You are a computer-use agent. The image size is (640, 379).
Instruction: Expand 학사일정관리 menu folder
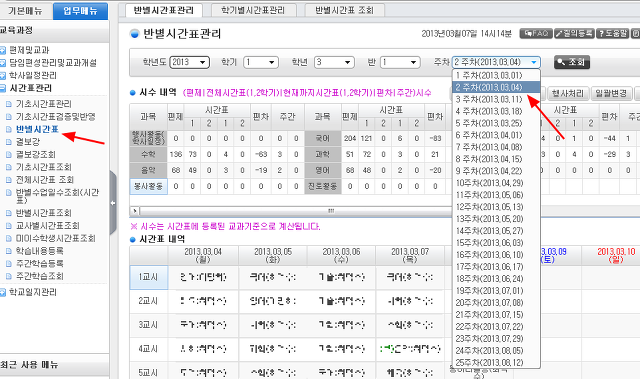(x=2, y=75)
